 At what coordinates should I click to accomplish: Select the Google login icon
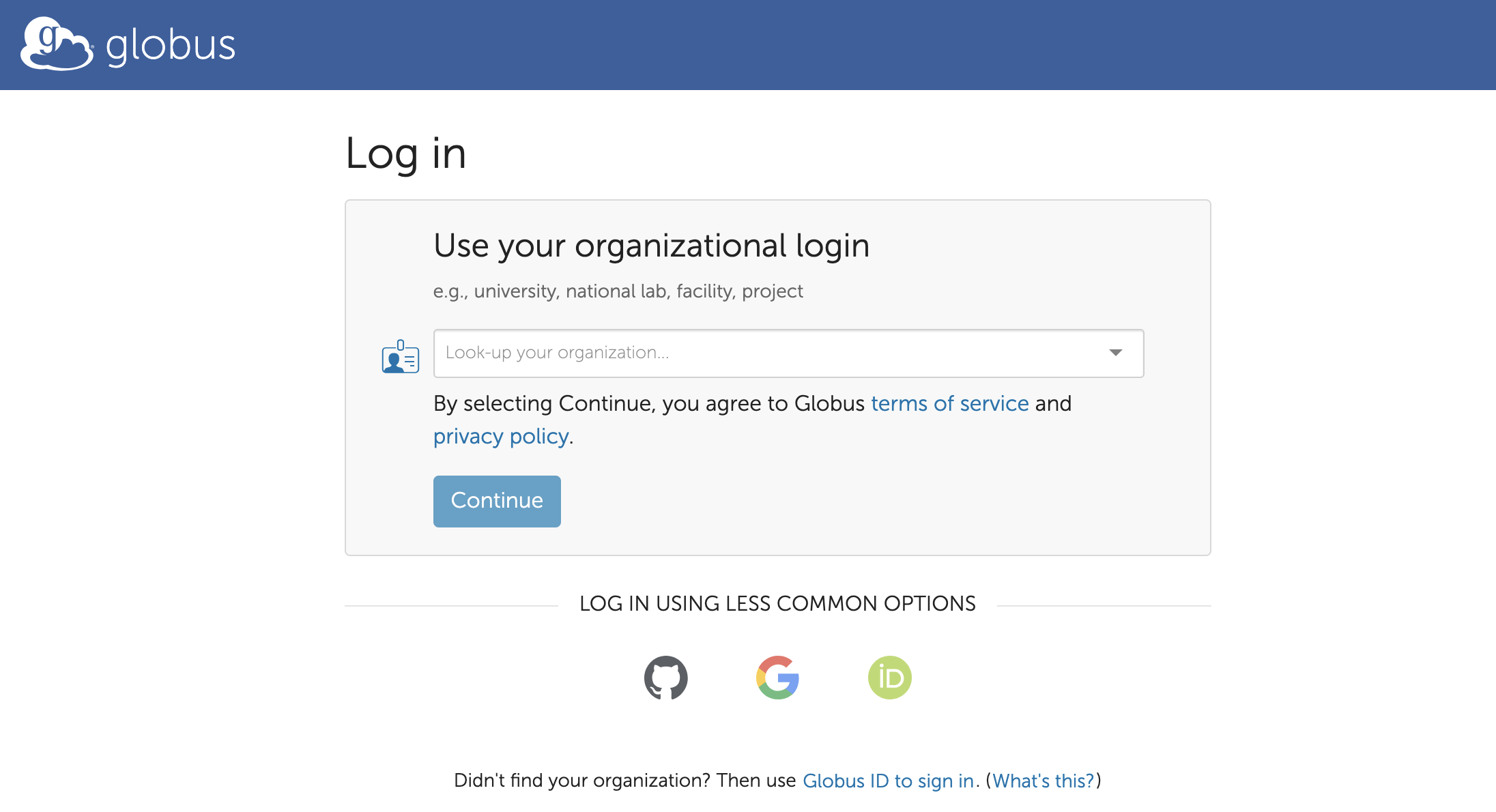777,677
